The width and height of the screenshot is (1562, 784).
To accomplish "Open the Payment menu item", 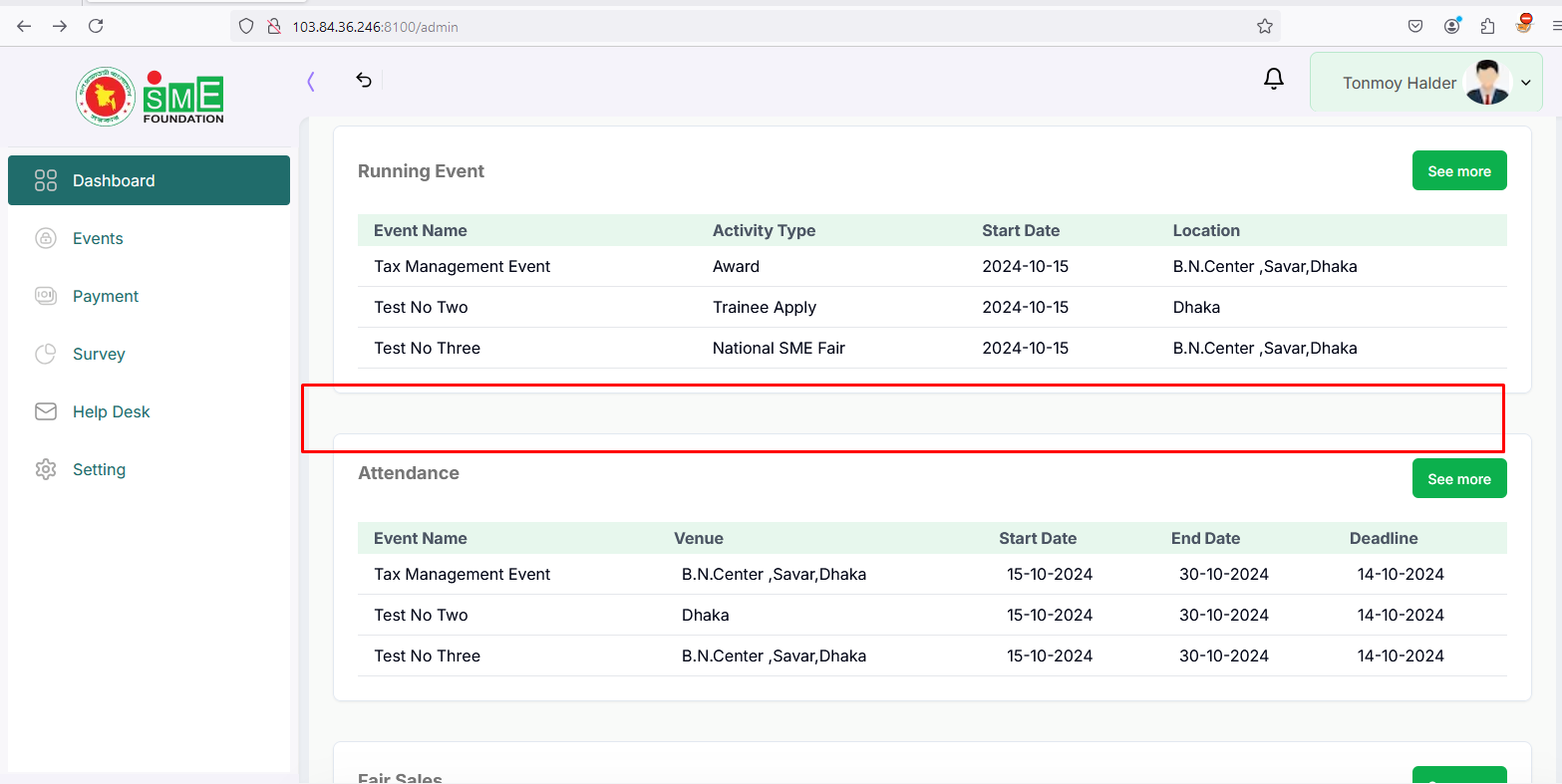I will click(x=149, y=296).
